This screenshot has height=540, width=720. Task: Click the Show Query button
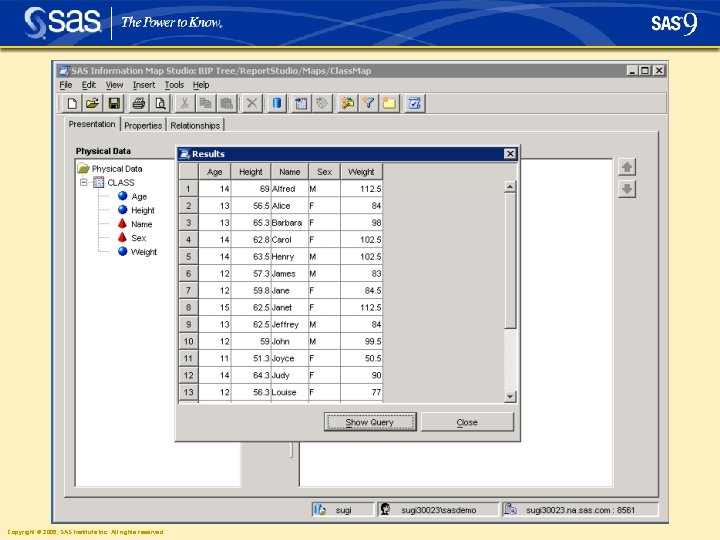tap(370, 422)
